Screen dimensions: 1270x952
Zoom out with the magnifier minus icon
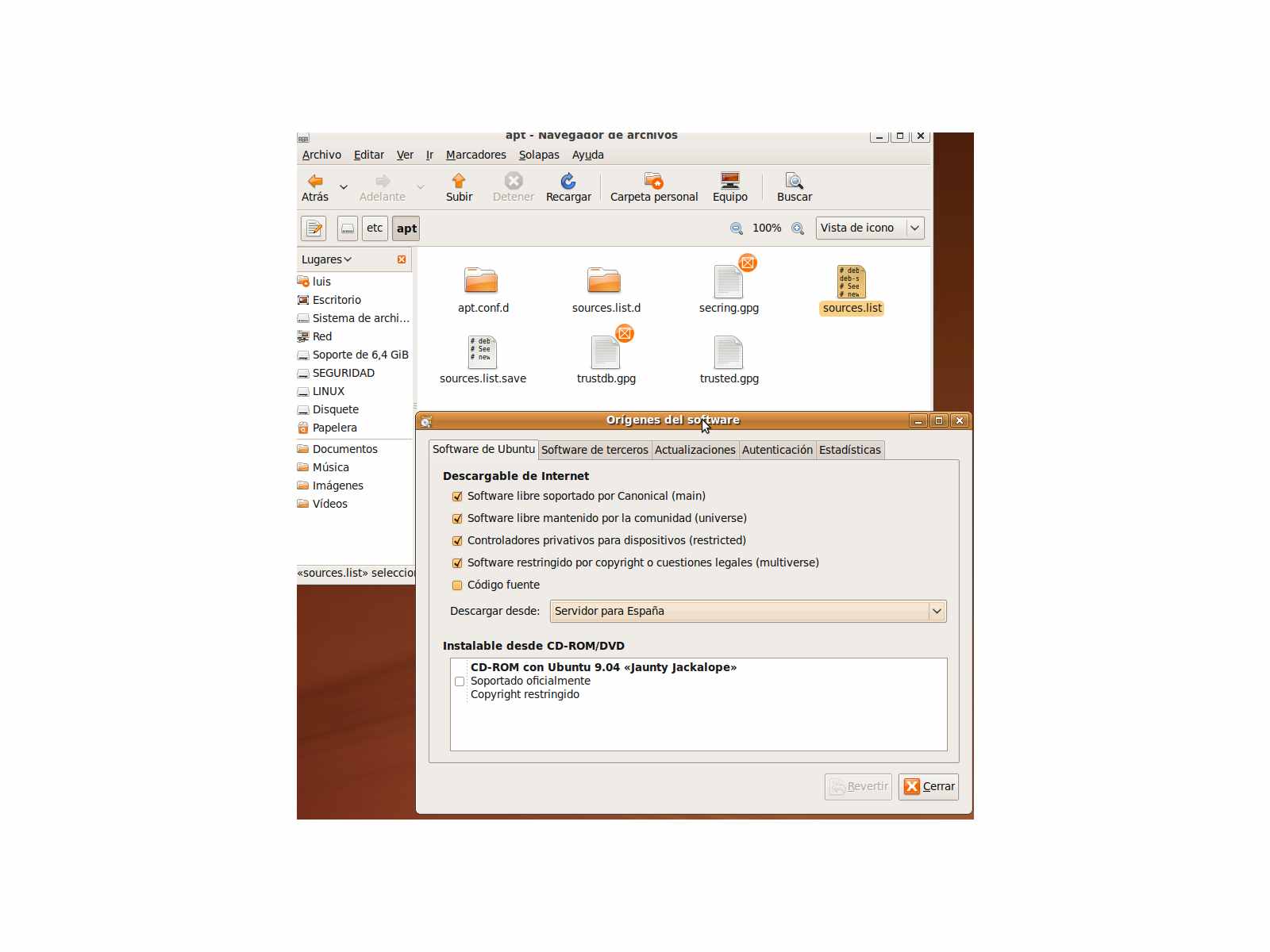coord(737,228)
